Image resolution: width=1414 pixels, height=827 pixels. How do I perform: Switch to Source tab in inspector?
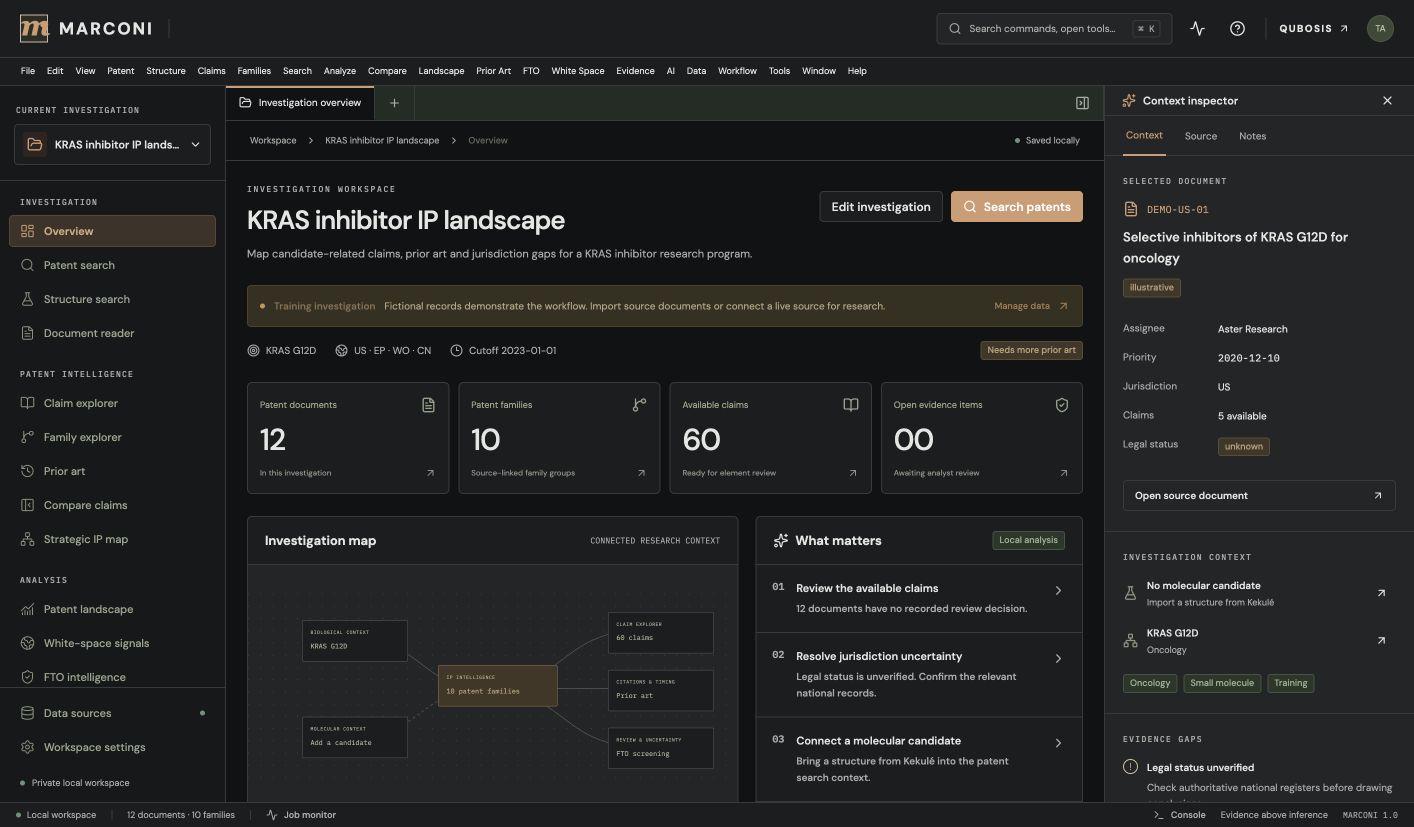[x=1201, y=136]
